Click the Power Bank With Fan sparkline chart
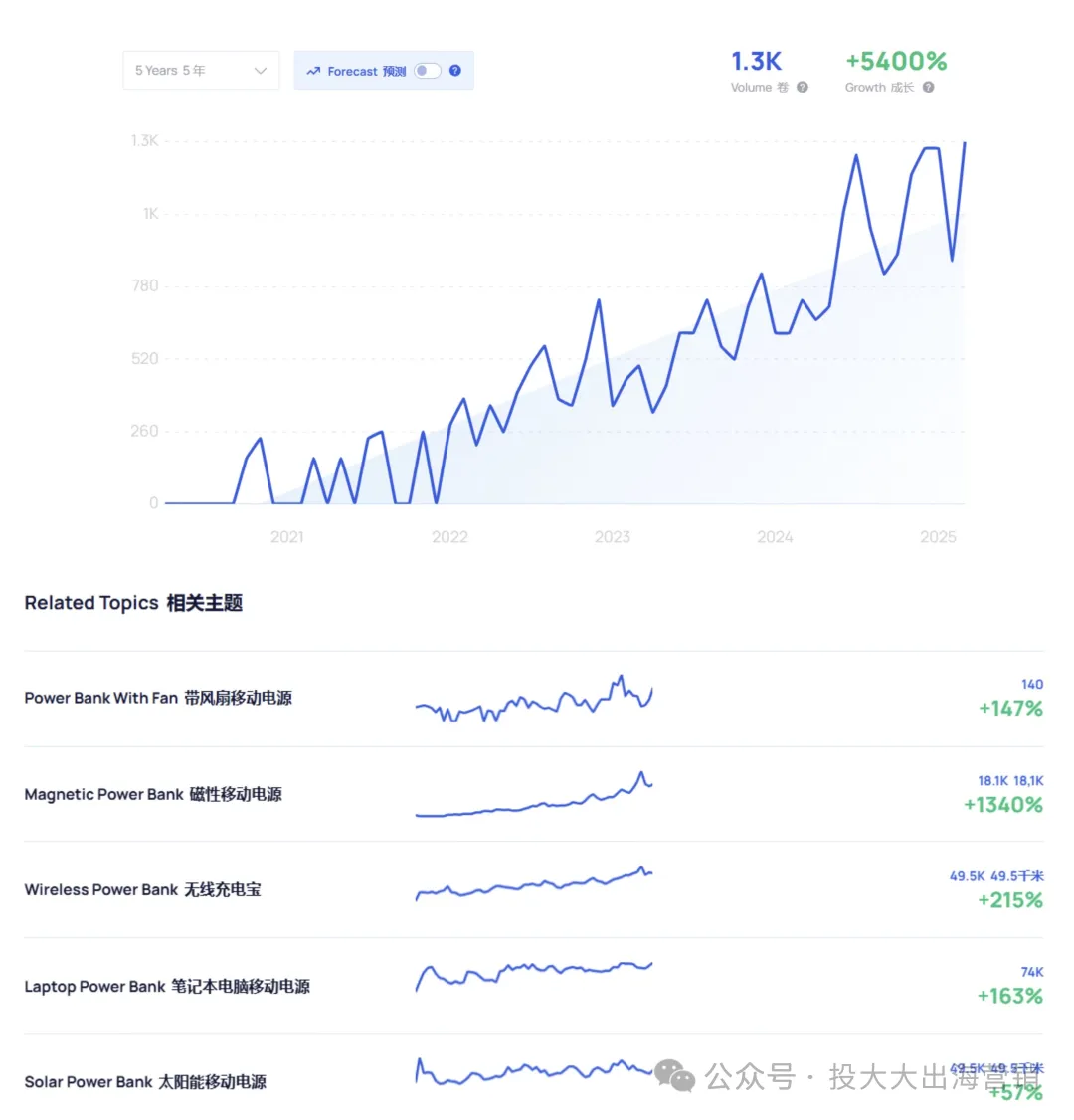The image size is (1074, 1120). click(x=534, y=698)
